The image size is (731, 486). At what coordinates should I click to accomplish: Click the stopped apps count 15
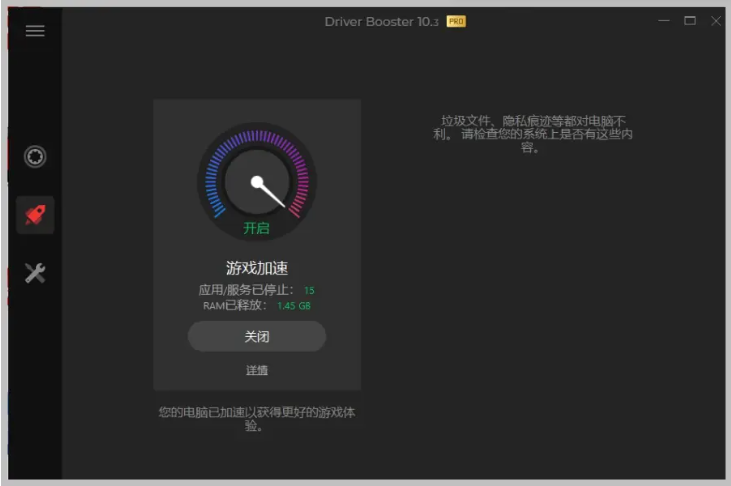(x=309, y=291)
